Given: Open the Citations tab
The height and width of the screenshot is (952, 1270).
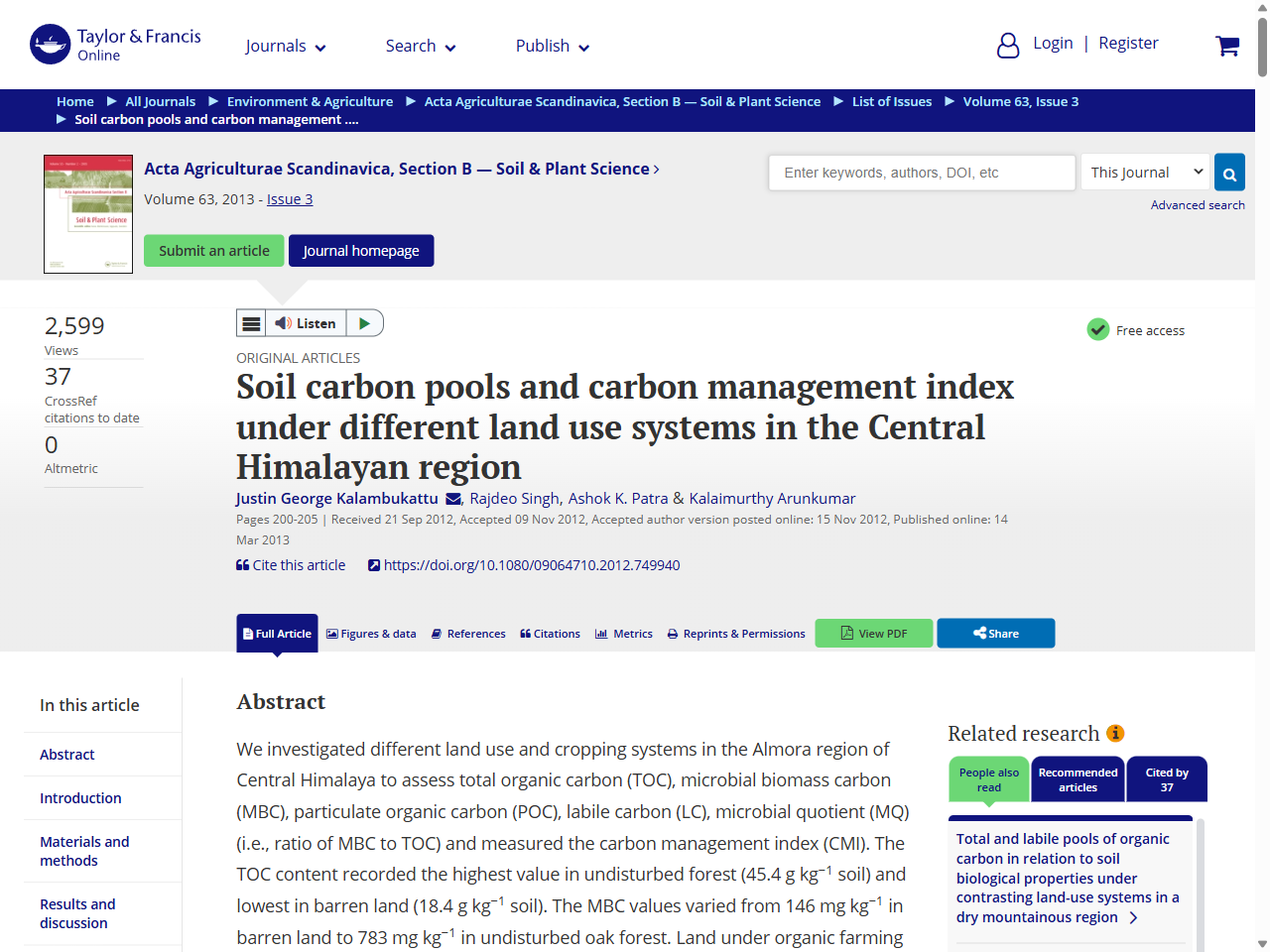Looking at the screenshot, I should [x=550, y=634].
